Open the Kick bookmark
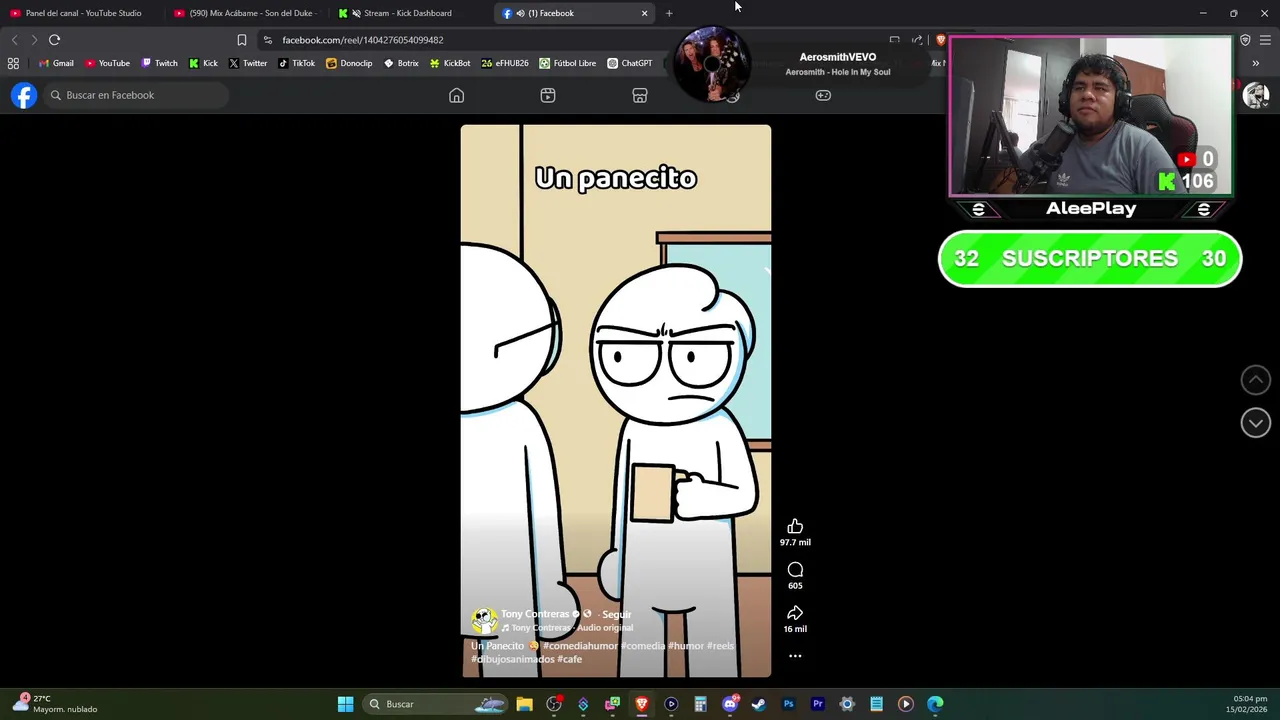This screenshot has height=720, width=1280. 203,63
